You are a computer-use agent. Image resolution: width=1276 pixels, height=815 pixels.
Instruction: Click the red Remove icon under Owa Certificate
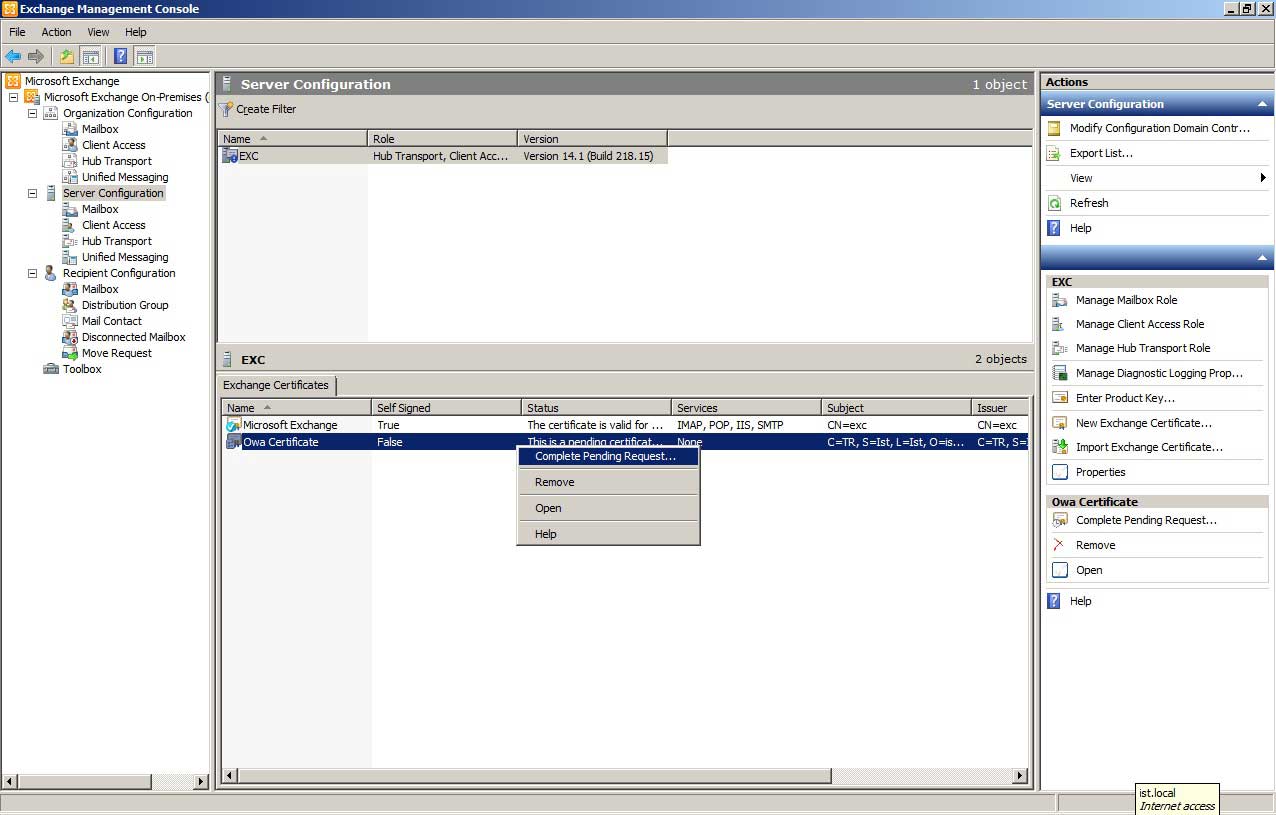(x=1059, y=545)
